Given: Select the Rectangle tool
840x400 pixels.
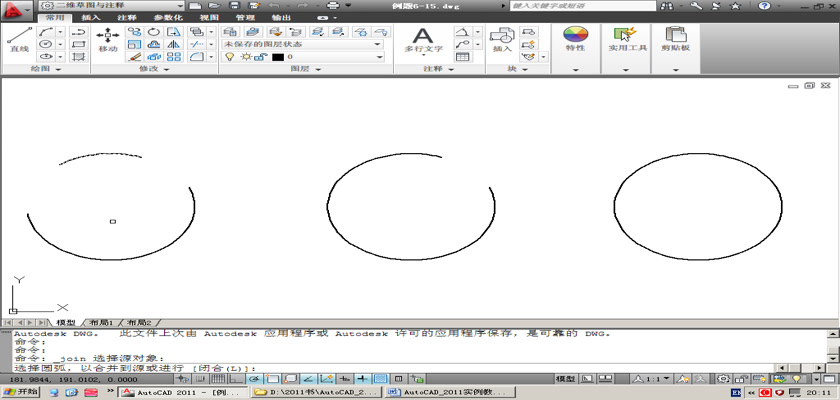Looking at the screenshot, I should tap(78, 44).
